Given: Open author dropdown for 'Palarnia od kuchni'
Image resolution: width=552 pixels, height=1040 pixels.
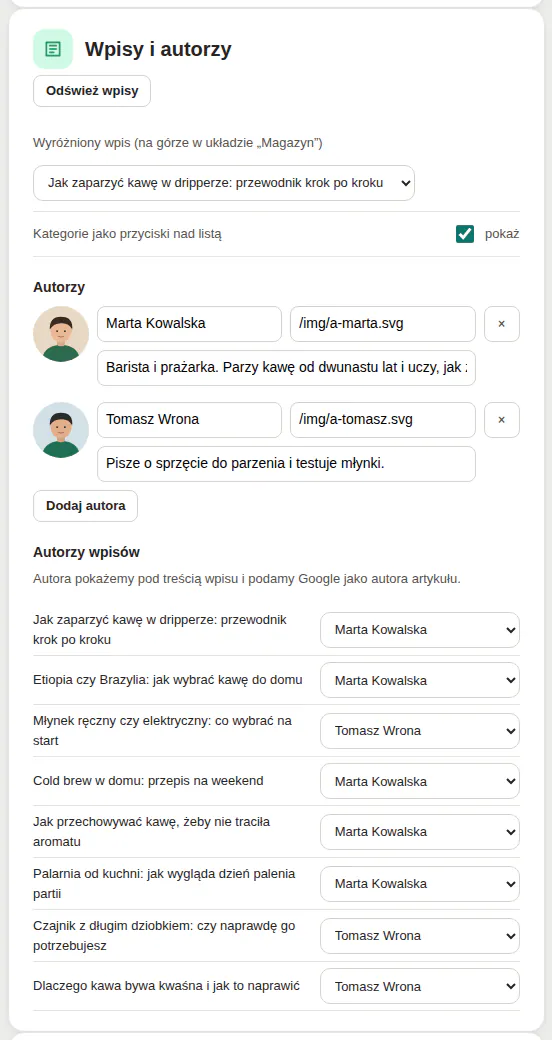Looking at the screenshot, I should (x=420, y=883).
